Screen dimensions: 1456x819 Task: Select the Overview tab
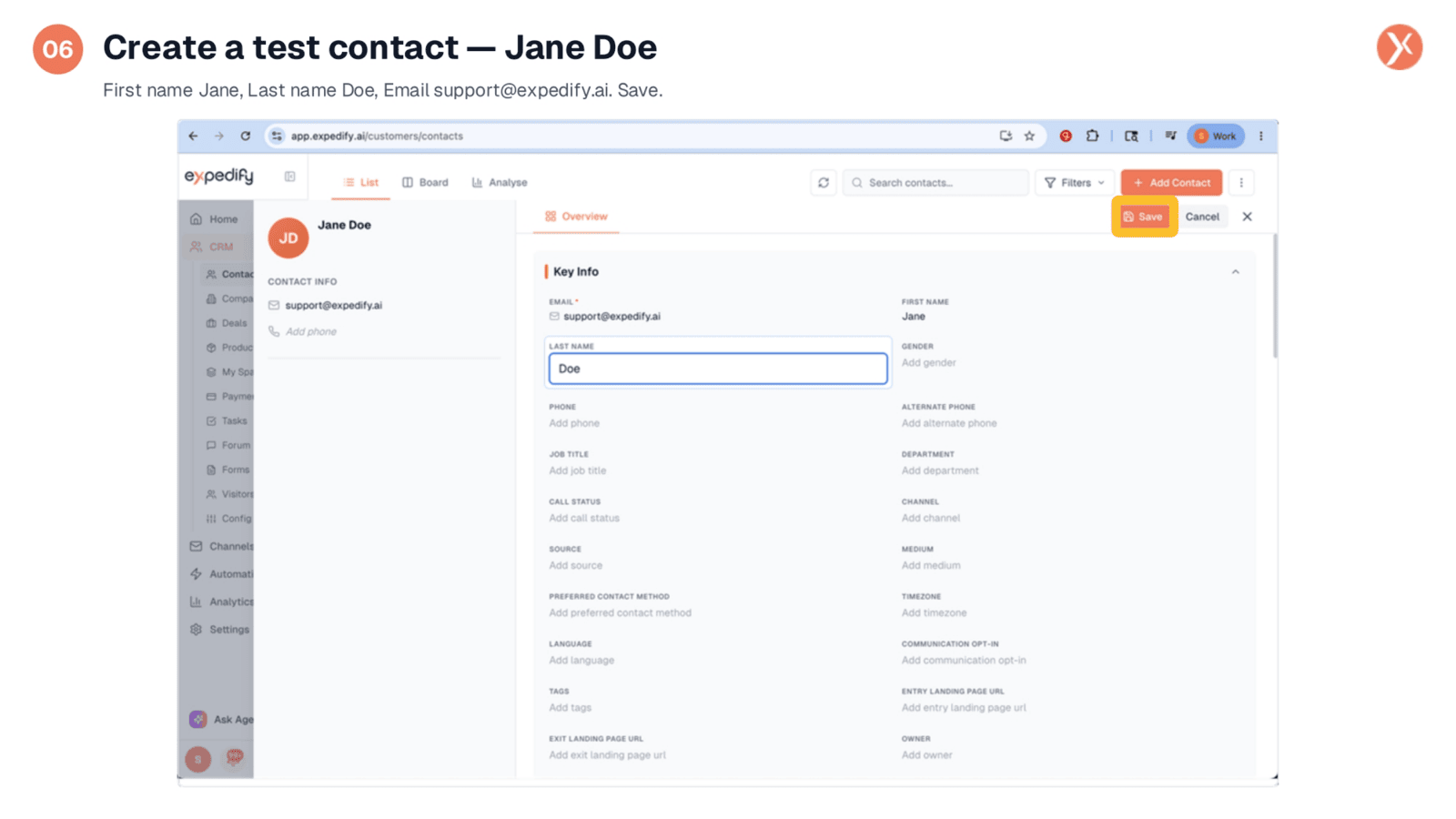click(x=576, y=217)
